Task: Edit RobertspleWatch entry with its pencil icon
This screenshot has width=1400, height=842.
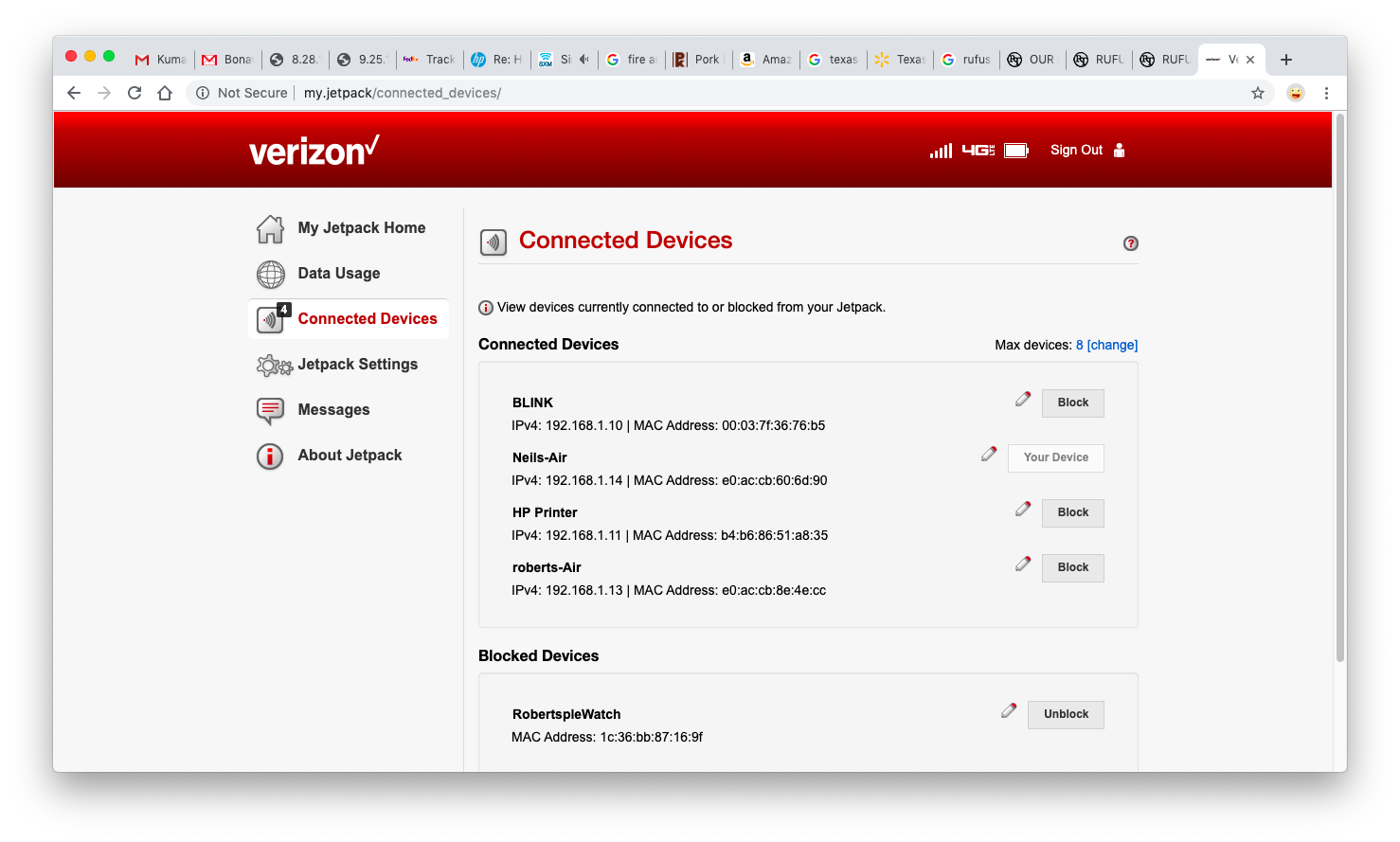Action: click(x=1008, y=709)
